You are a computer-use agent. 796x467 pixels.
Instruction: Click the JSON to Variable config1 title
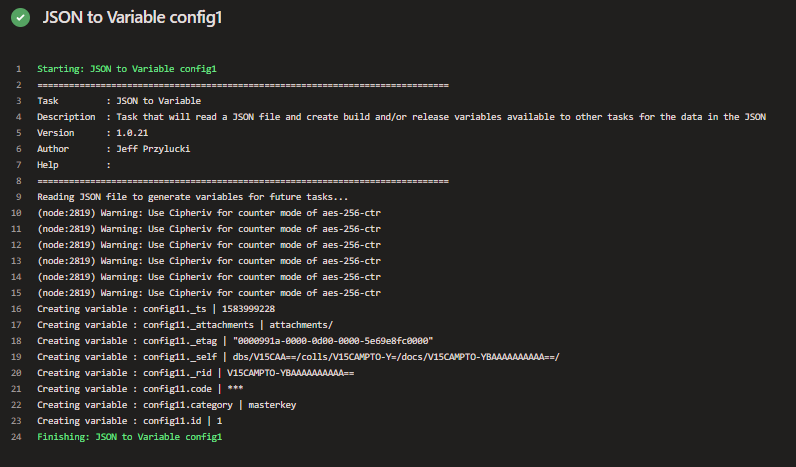132,18
